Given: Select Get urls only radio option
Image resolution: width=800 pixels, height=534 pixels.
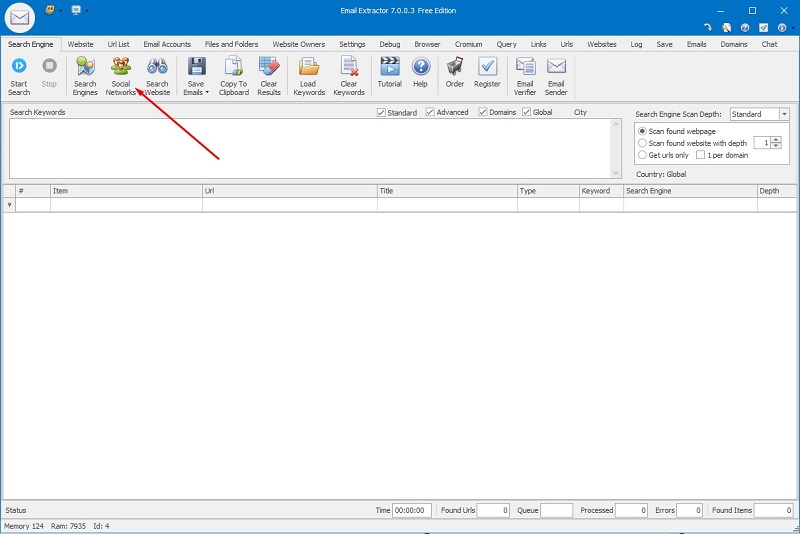Looking at the screenshot, I should pos(642,155).
